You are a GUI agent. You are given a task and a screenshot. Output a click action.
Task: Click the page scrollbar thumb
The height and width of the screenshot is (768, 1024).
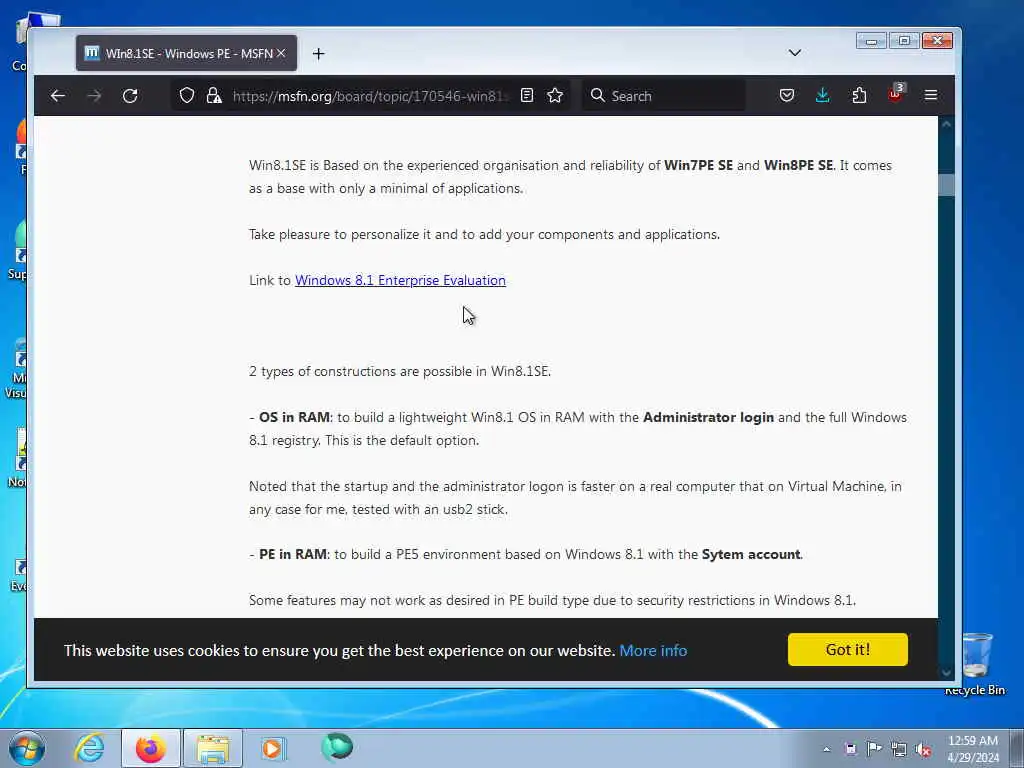click(946, 185)
